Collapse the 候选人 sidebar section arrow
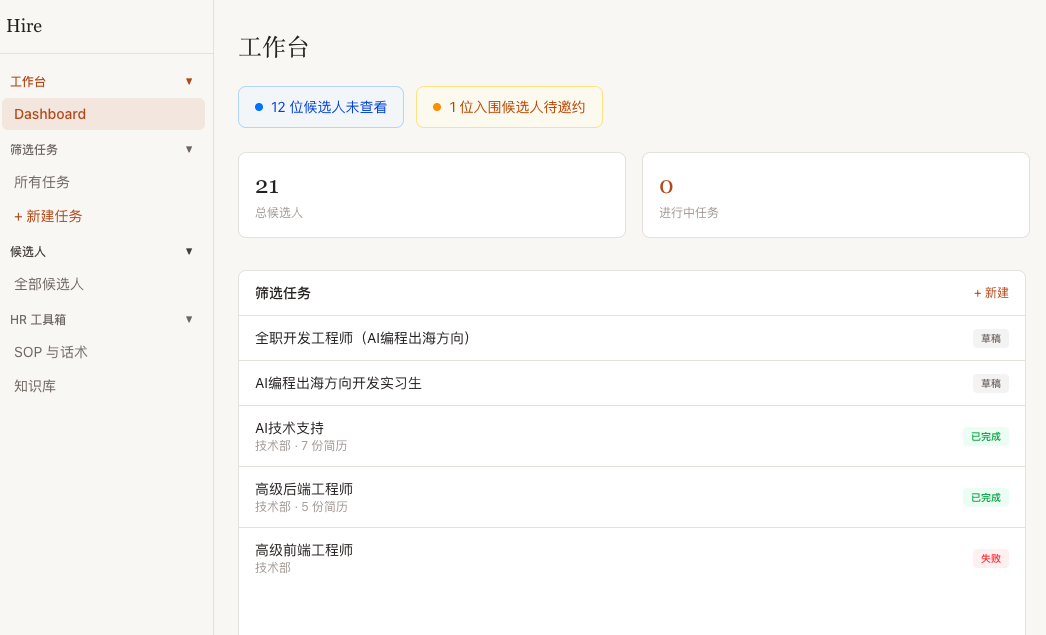 point(189,251)
